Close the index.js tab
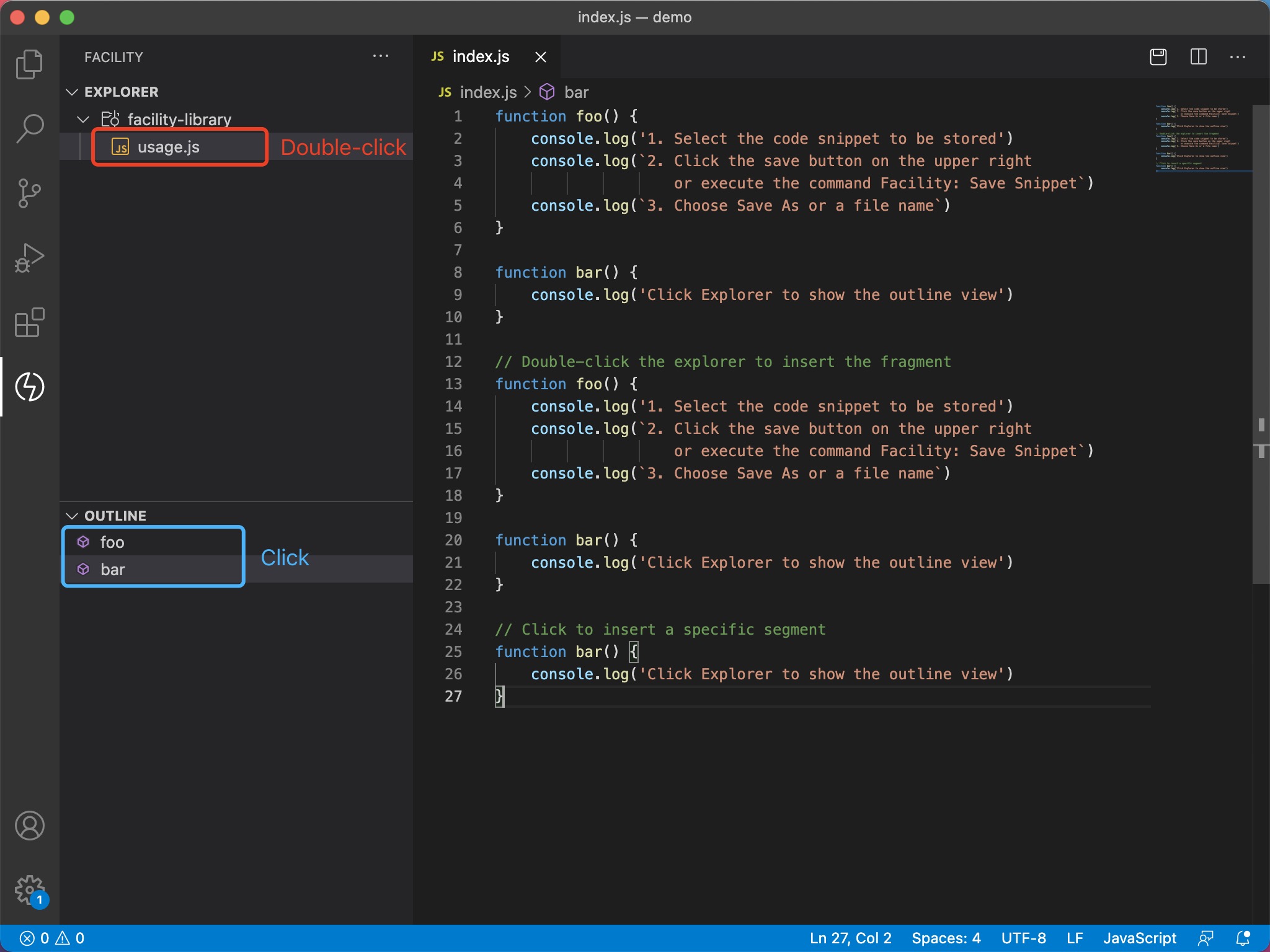This screenshot has height=952, width=1270. [541, 57]
